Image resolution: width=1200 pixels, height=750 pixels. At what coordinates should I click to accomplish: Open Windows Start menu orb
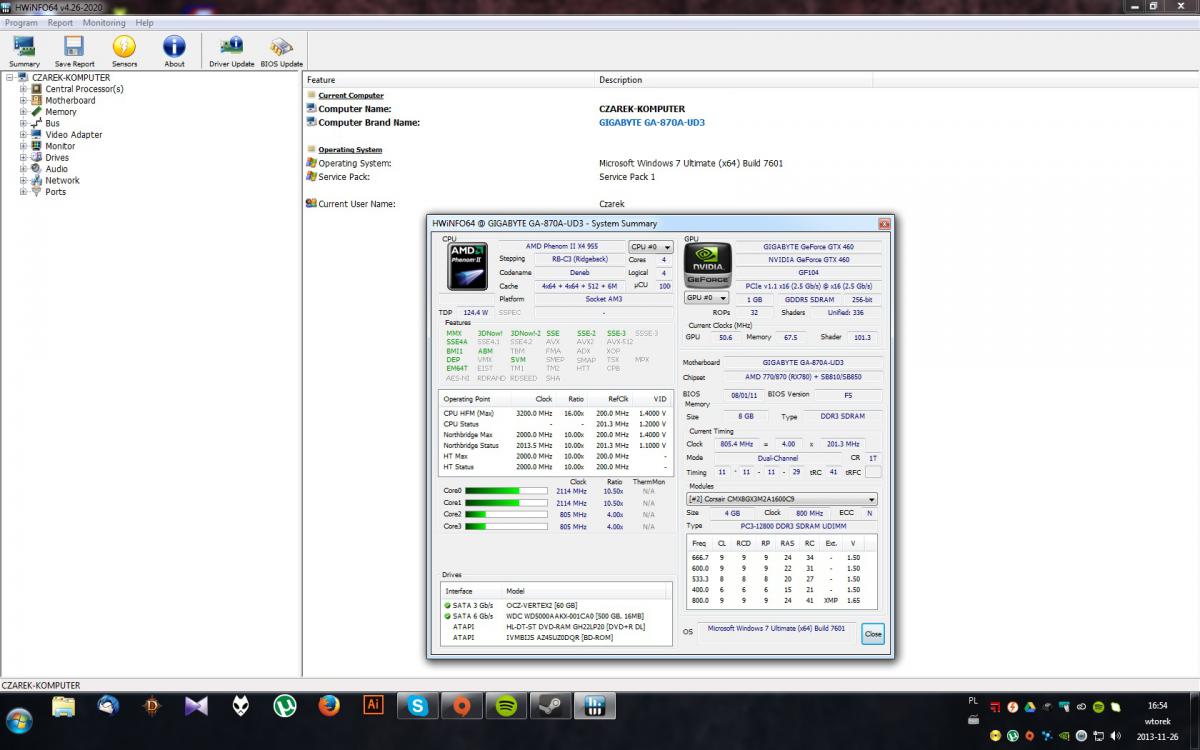(x=19, y=719)
